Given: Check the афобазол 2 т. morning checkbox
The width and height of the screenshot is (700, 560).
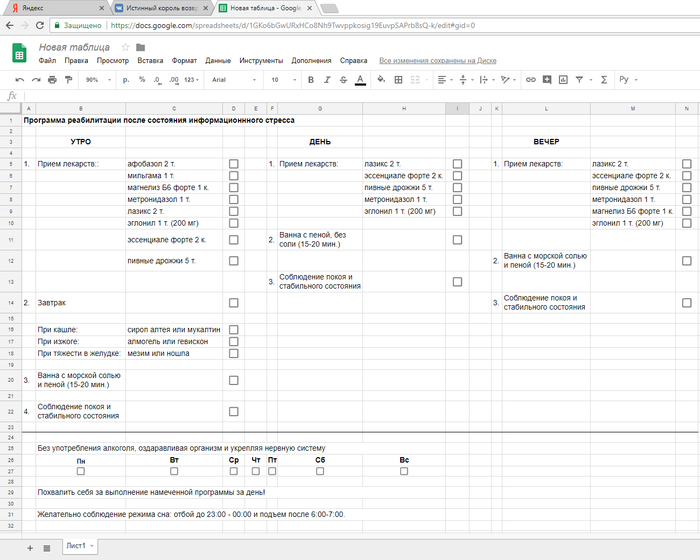Looking at the screenshot, I should pos(233,163).
